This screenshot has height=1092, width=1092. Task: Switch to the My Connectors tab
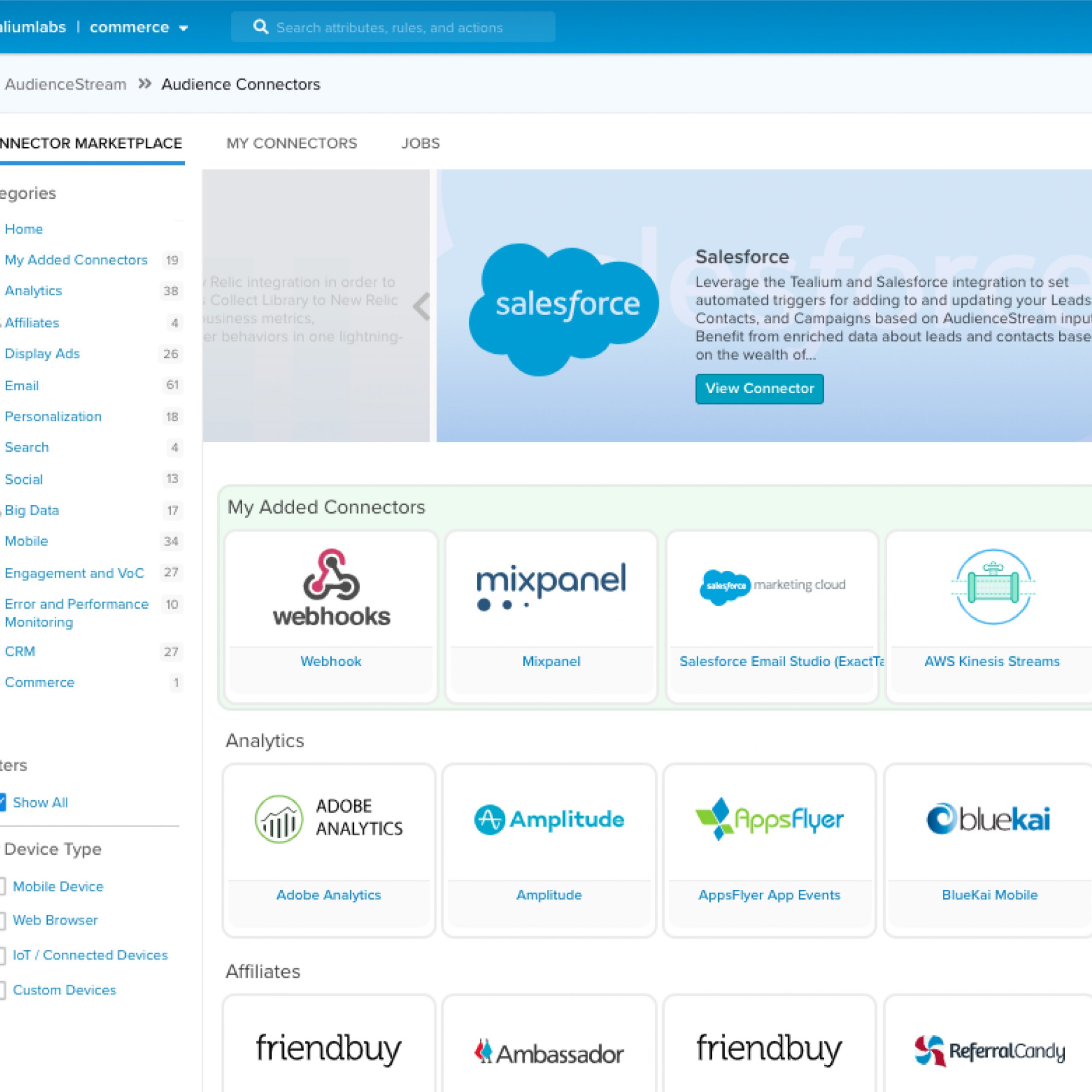tap(292, 143)
